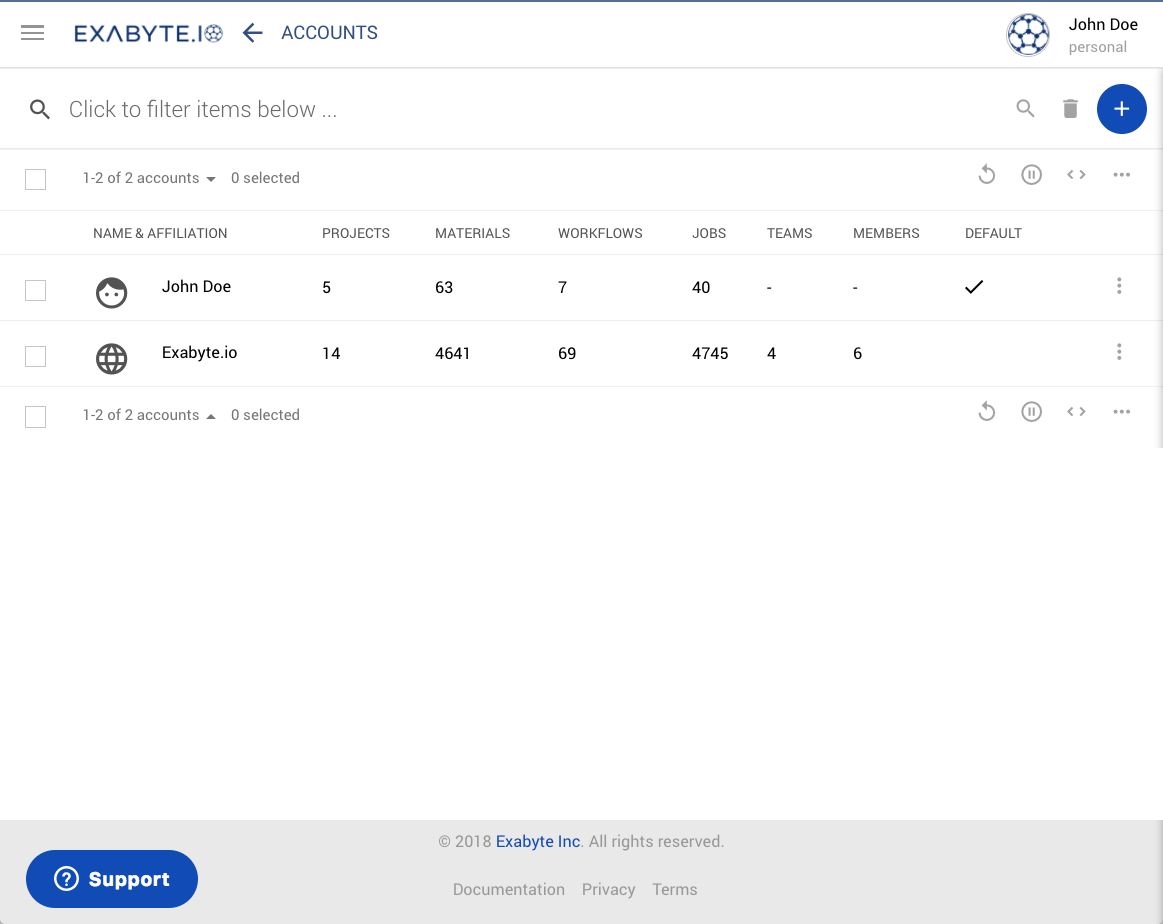Image resolution: width=1163 pixels, height=924 pixels.
Task: Open the navigation hamburger menu
Action: click(32, 32)
